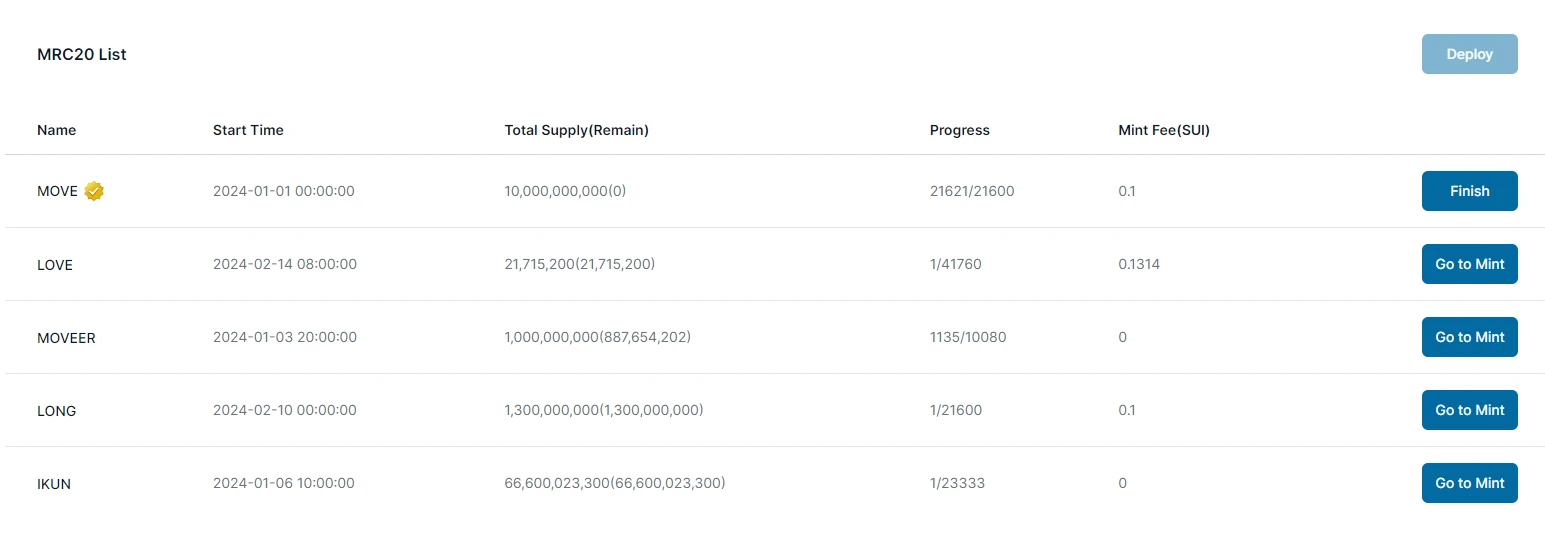Click the Mint Fee(SUI) header
This screenshot has width=1545, height=540.
pos(1163,130)
